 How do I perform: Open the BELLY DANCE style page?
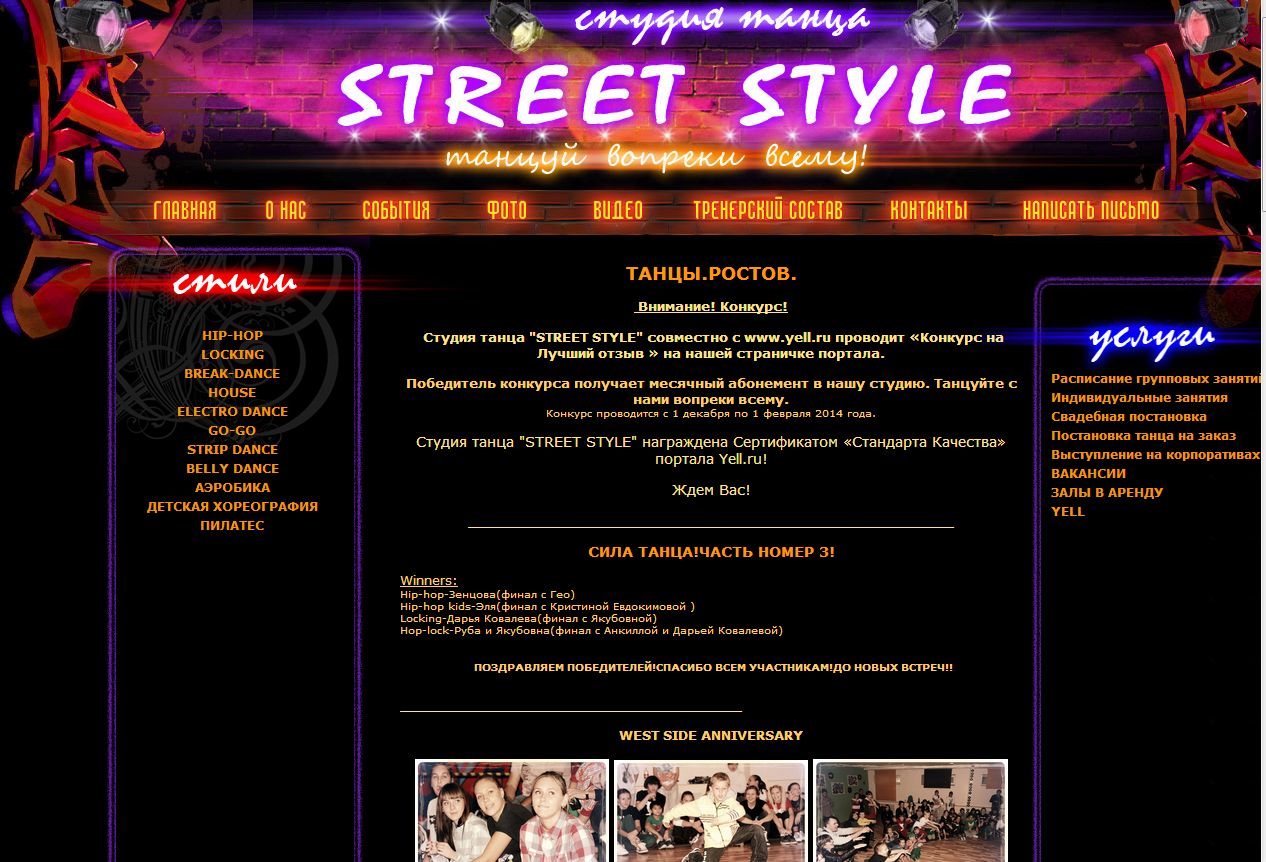tap(232, 469)
